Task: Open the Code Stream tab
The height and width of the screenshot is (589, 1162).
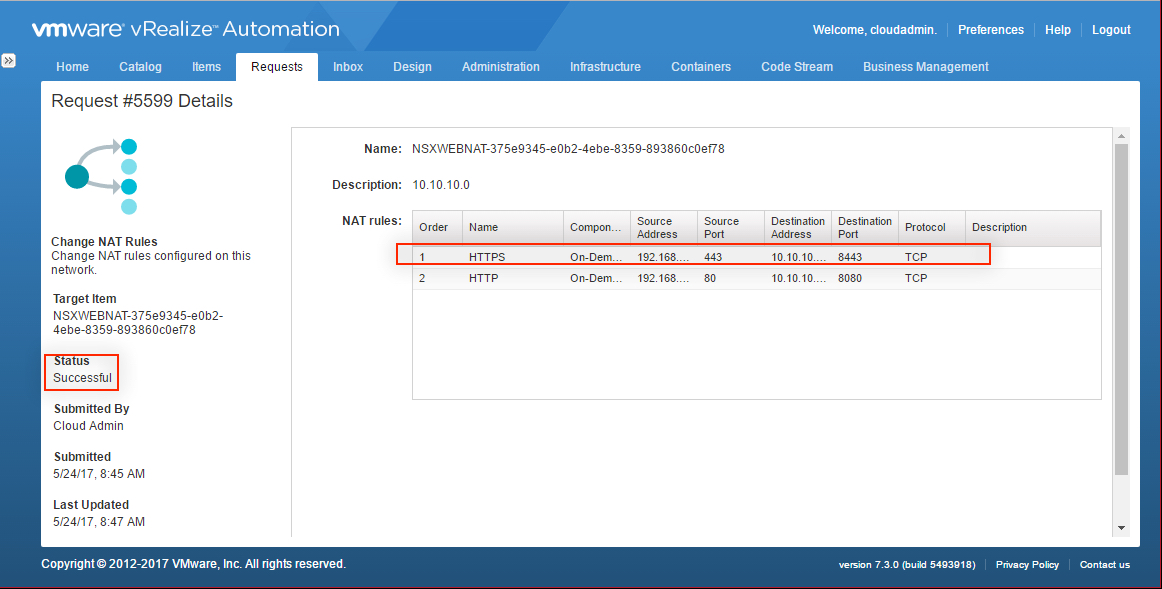Action: point(796,67)
